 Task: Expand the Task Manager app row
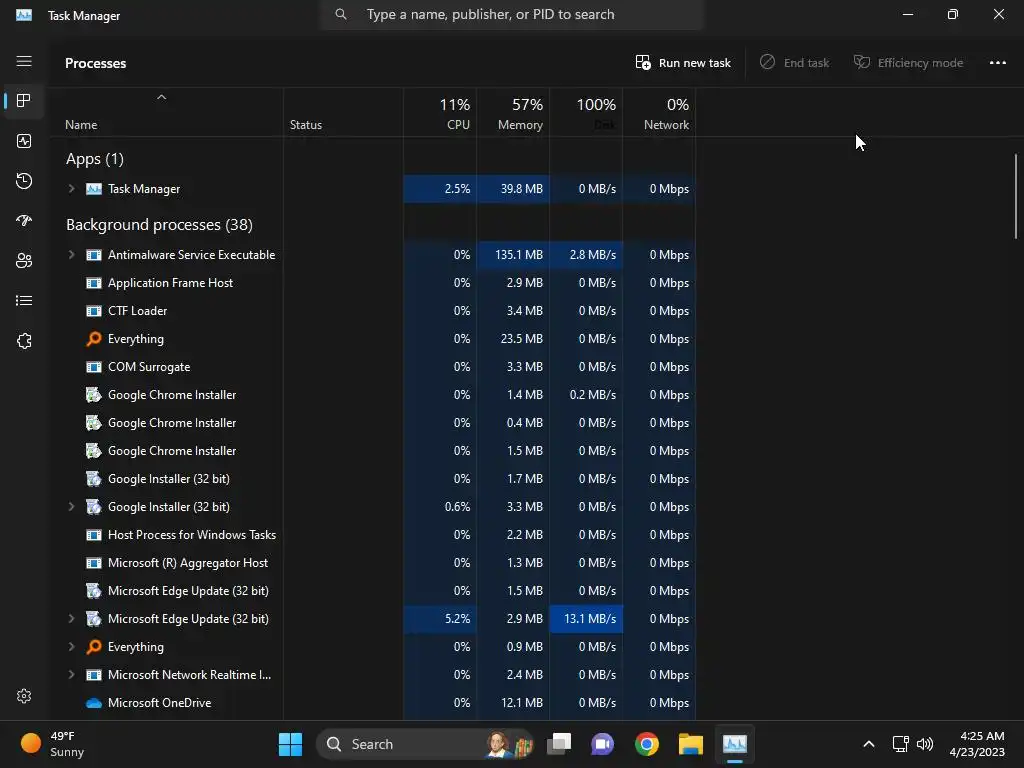[71, 189]
